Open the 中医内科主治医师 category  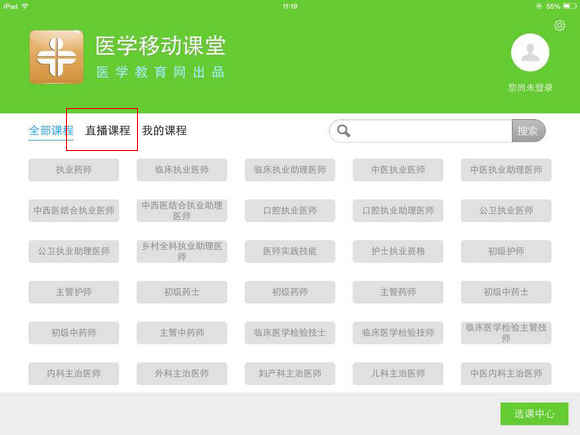coord(506,373)
